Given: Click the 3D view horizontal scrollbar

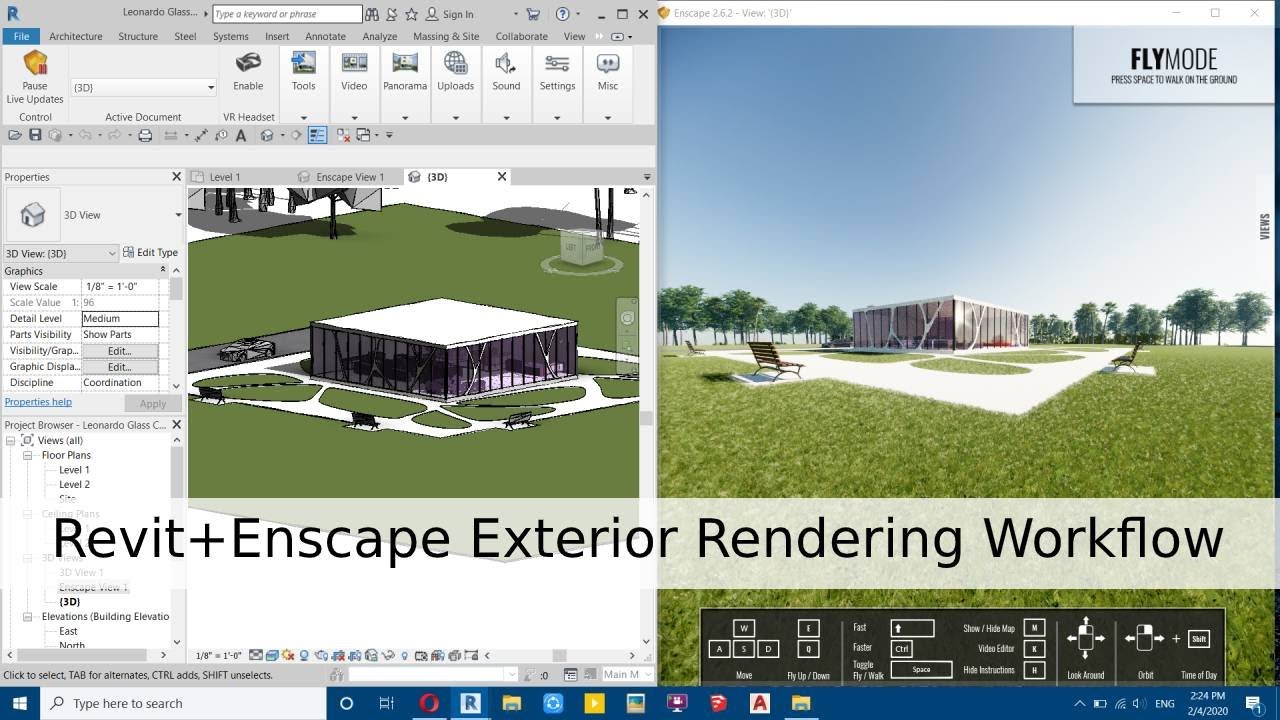Looking at the screenshot, I should [562, 656].
